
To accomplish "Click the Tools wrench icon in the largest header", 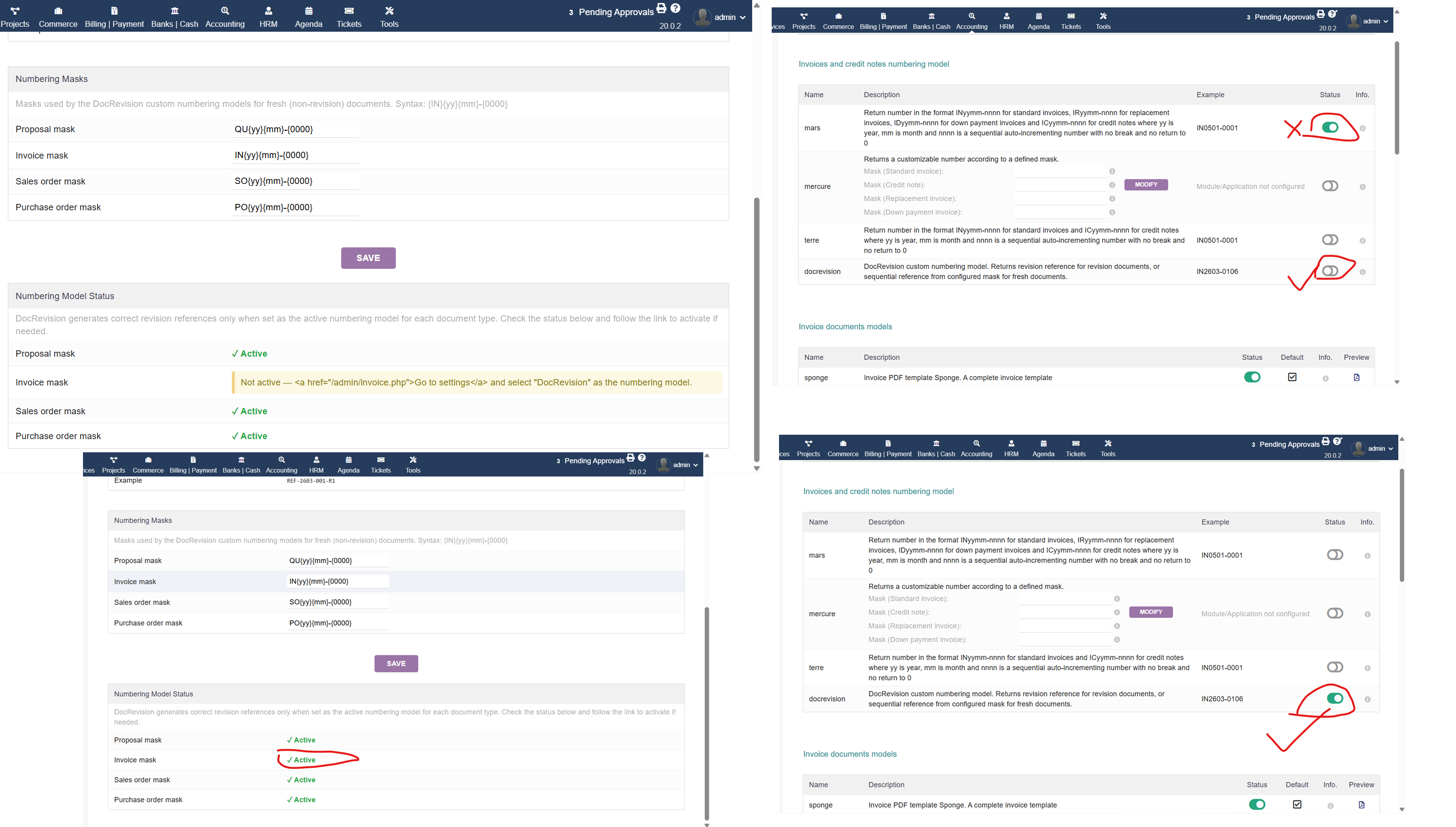I will [x=389, y=11].
